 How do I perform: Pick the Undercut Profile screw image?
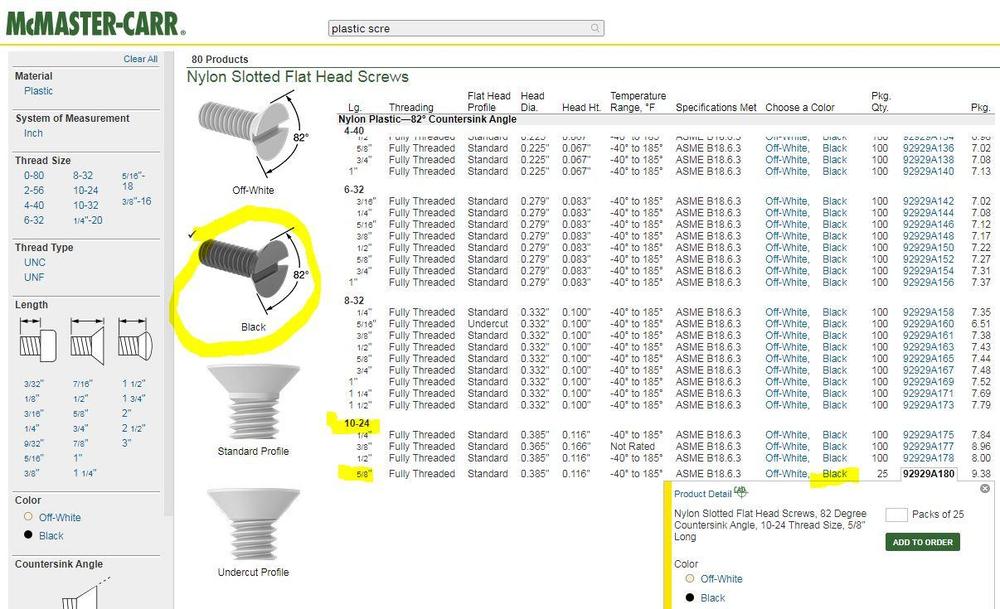click(x=253, y=524)
